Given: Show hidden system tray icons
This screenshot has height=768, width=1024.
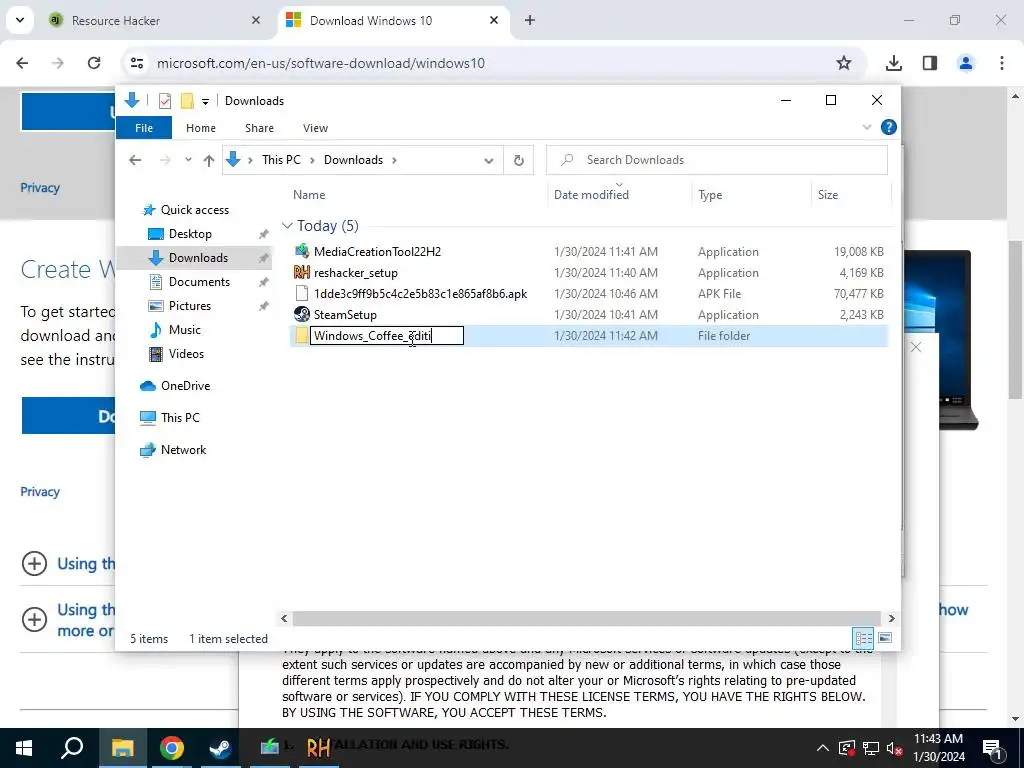Looking at the screenshot, I should point(822,748).
